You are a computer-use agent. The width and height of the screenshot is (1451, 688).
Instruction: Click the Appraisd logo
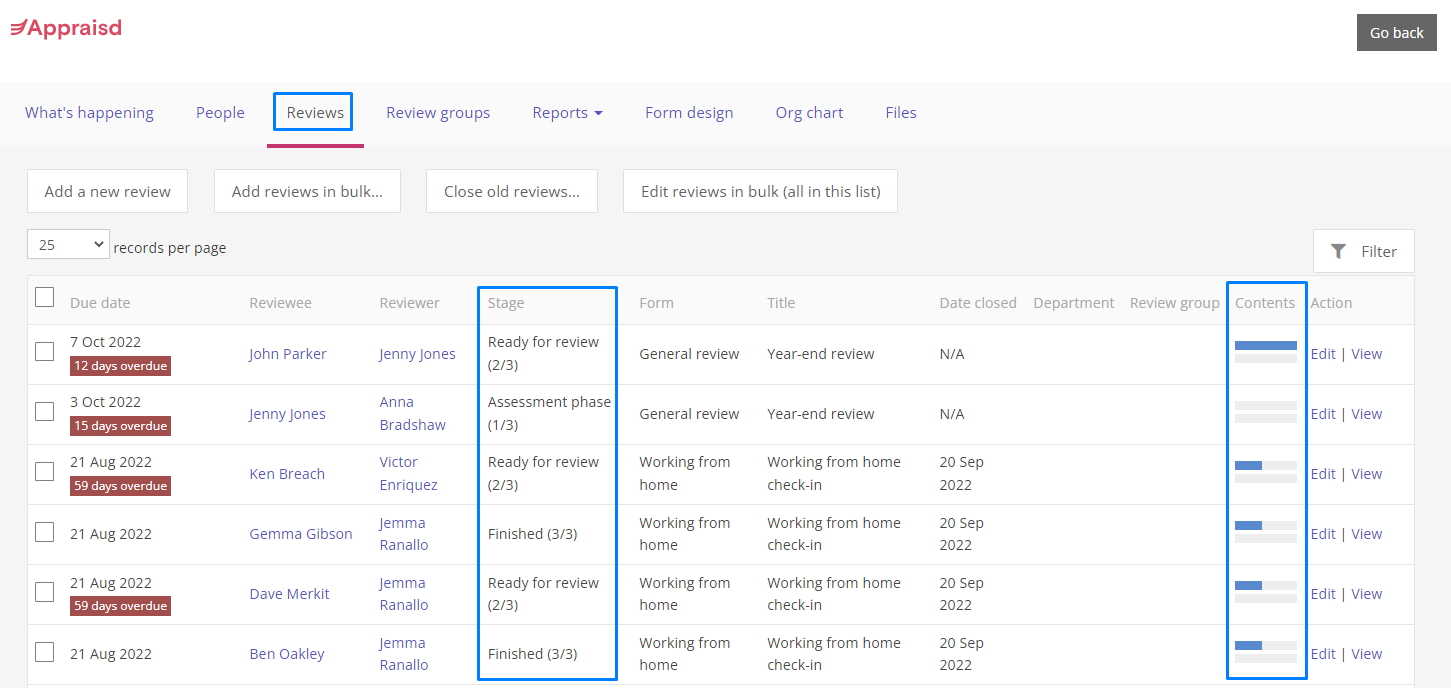coord(66,28)
